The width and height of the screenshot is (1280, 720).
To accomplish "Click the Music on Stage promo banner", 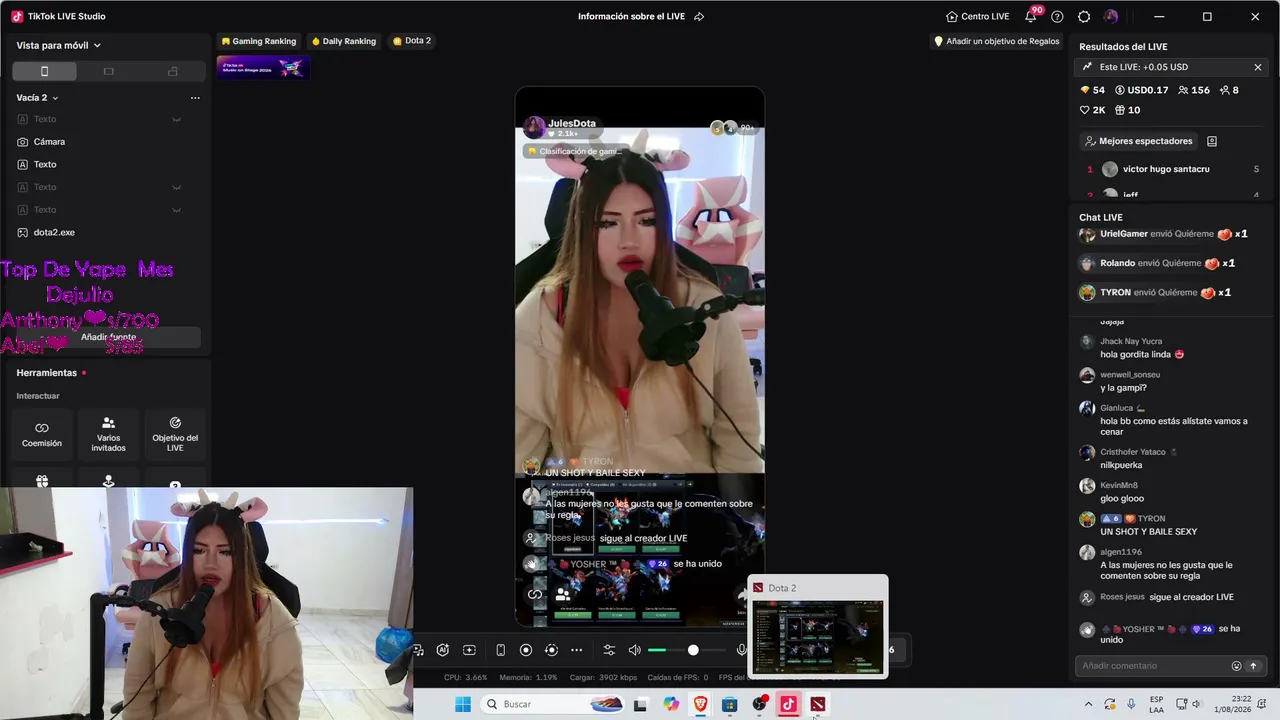I will click(x=263, y=67).
